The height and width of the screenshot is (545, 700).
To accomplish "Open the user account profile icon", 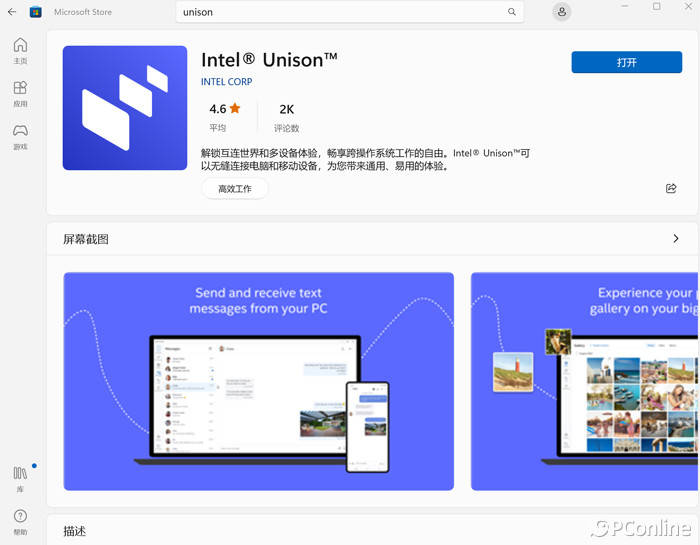I will (x=562, y=12).
